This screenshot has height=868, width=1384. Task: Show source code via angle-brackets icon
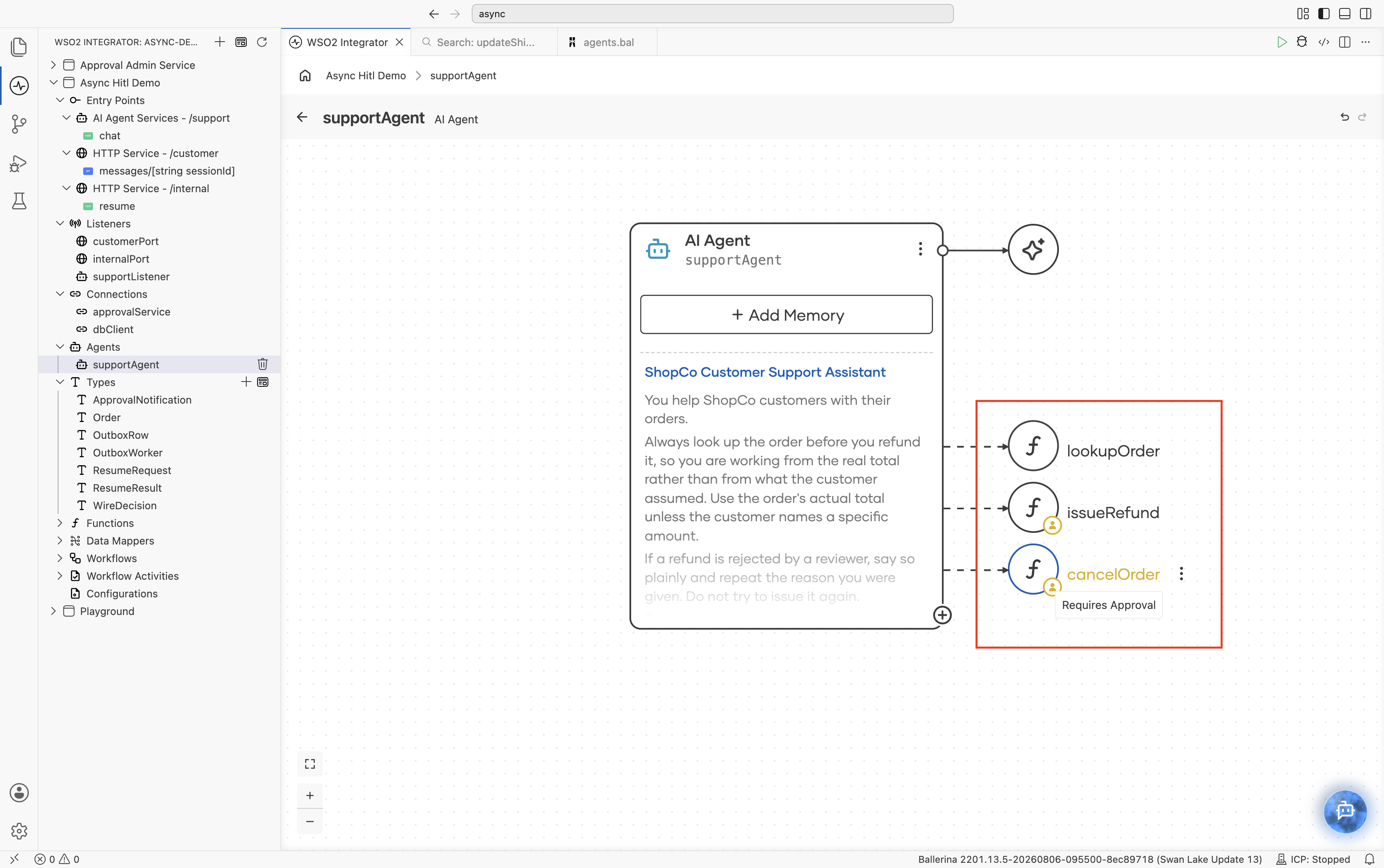point(1324,42)
